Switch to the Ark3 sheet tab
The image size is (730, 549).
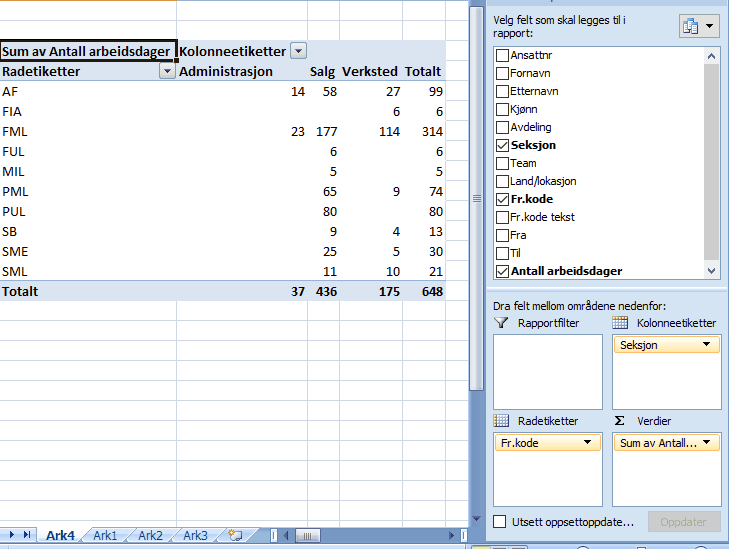pos(195,535)
